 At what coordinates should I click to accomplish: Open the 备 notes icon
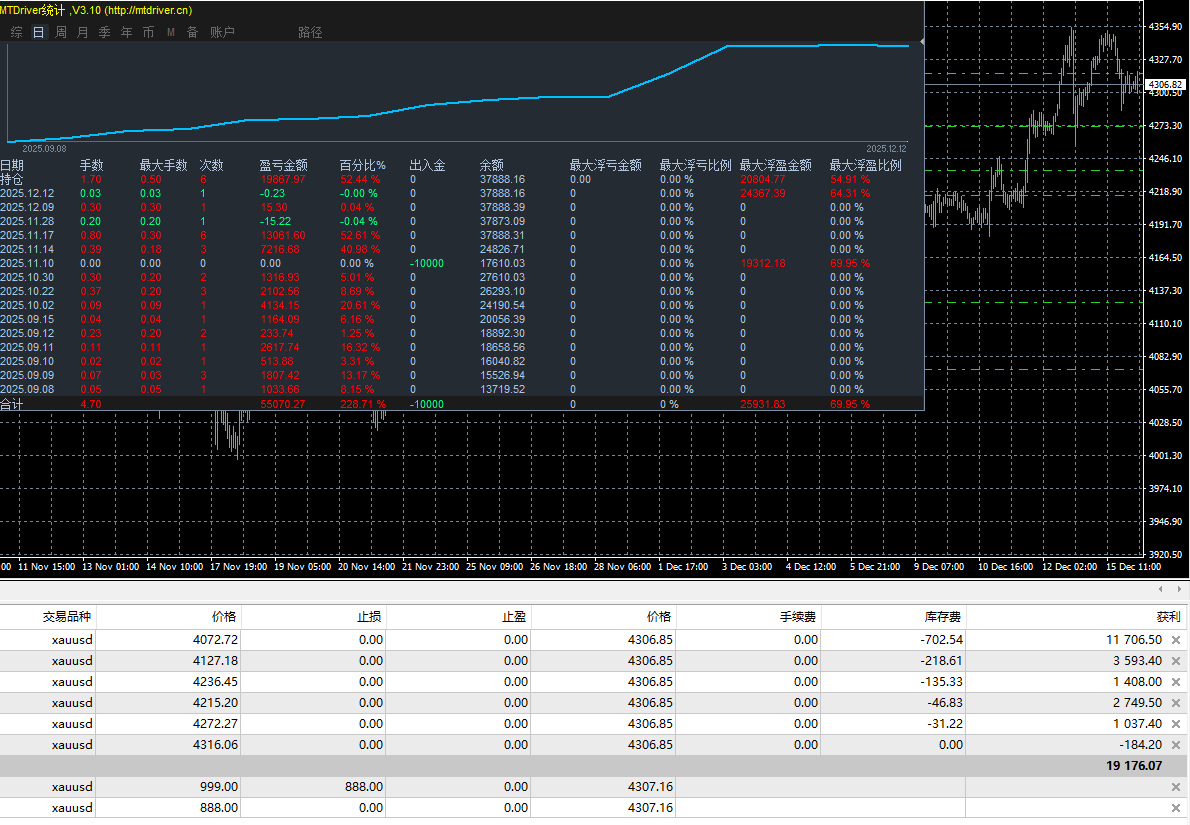click(x=190, y=31)
